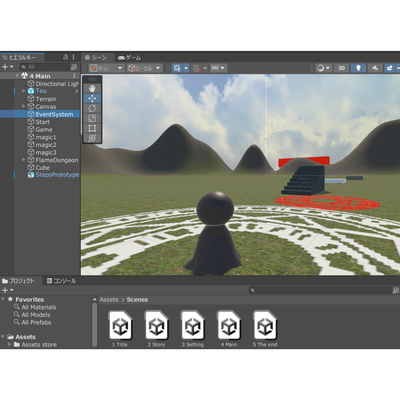Viewport: 400px width, 400px height.
Task: Toggle scene lighting bulb button
Action: pyautogui.click(x=358, y=68)
